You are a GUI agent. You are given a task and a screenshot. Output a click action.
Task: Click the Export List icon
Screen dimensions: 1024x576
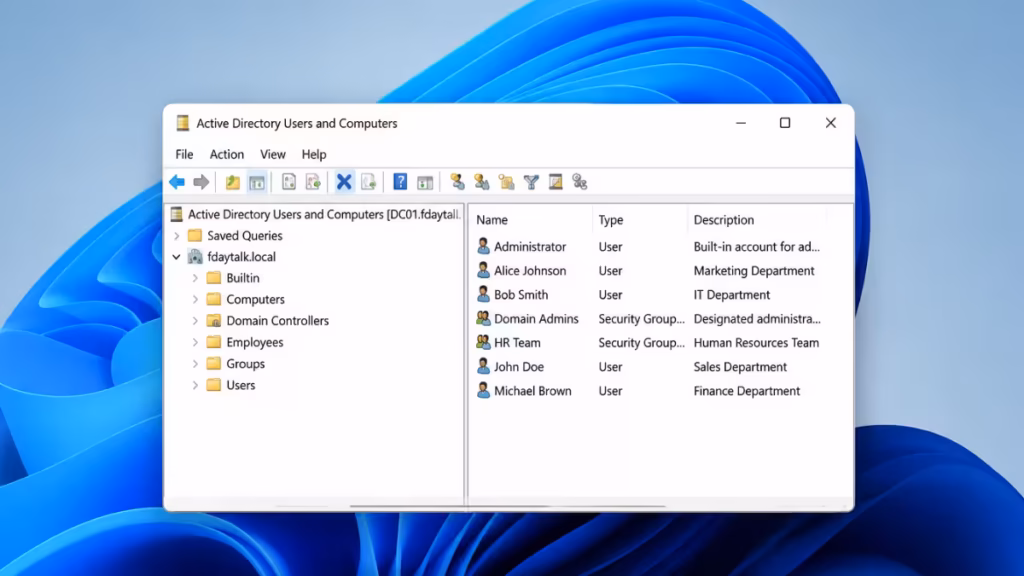[368, 182]
